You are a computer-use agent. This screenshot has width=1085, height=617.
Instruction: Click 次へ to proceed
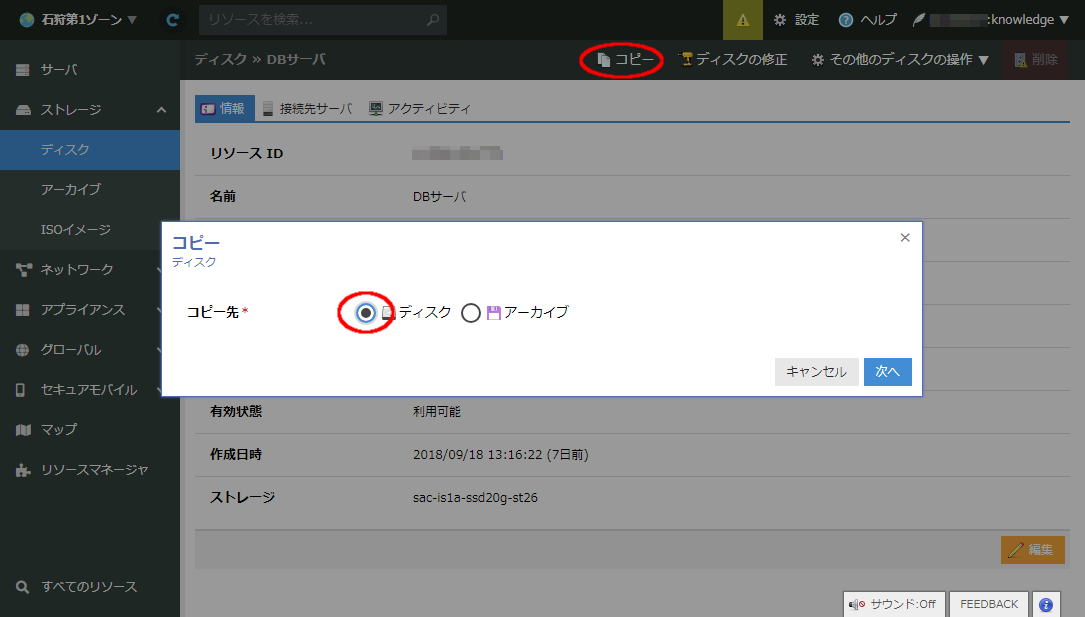click(887, 371)
